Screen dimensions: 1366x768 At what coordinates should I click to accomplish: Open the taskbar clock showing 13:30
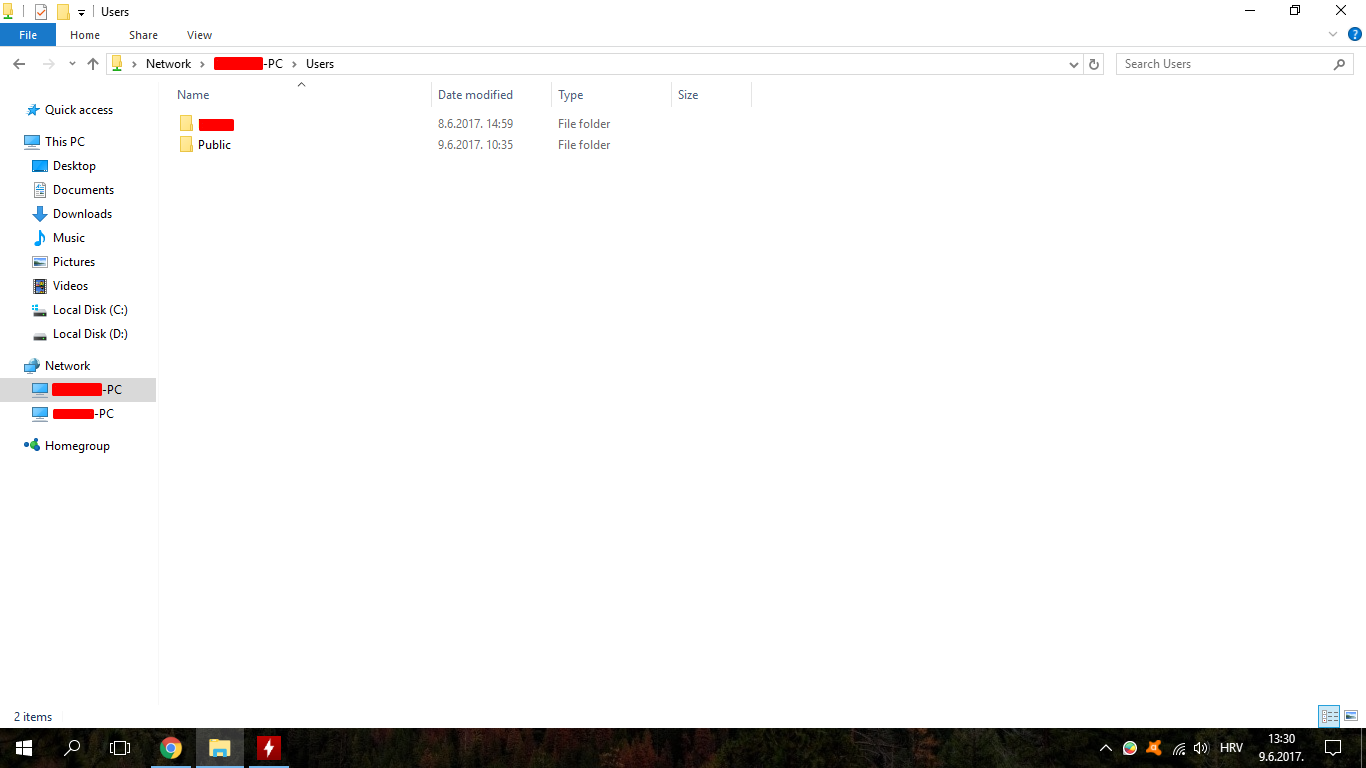(1281, 748)
